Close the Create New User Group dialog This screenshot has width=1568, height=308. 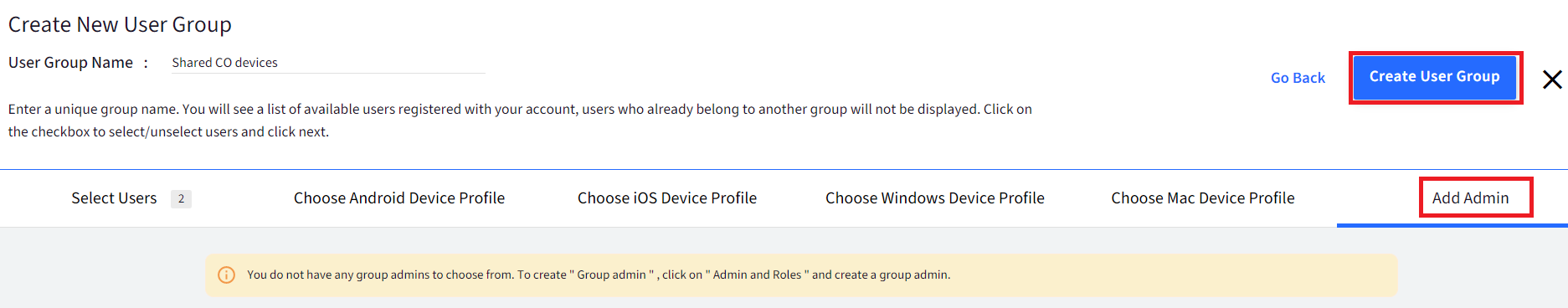(x=1552, y=80)
